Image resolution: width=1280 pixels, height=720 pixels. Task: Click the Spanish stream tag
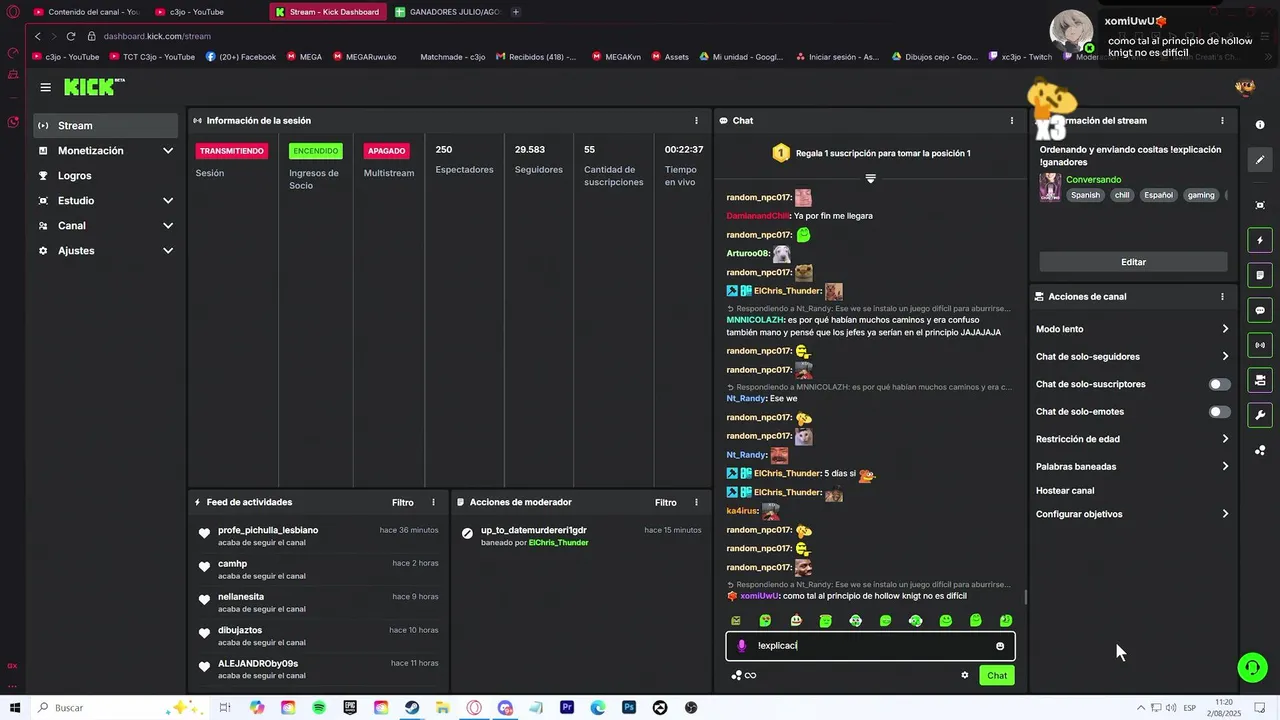click(1085, 196)
